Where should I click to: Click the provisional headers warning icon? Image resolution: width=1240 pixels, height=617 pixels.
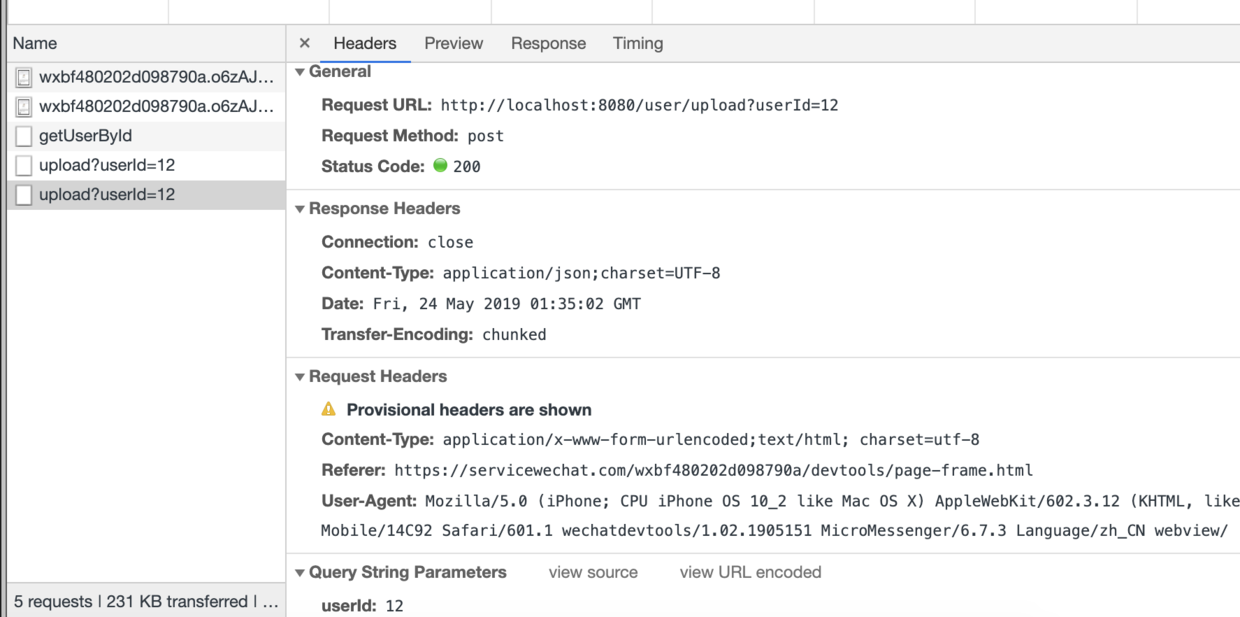(329, 409)
